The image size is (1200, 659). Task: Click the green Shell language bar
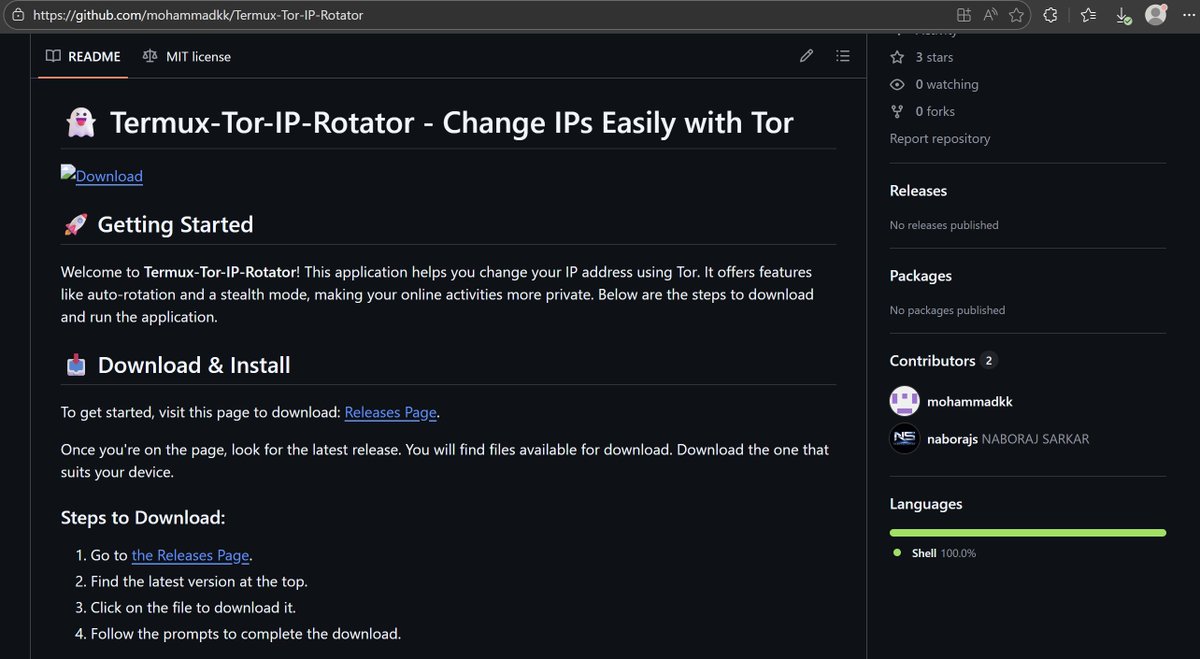(x=1028, y=532)
